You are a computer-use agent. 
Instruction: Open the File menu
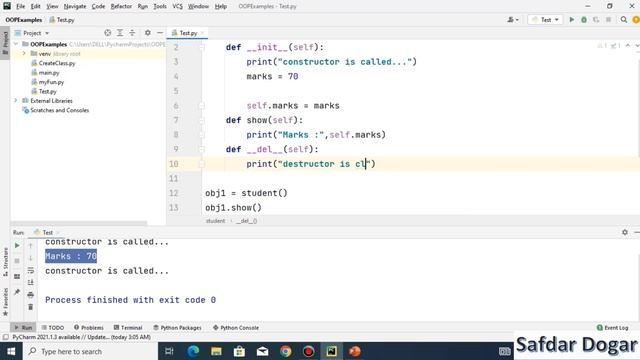[x=20, y=7]
